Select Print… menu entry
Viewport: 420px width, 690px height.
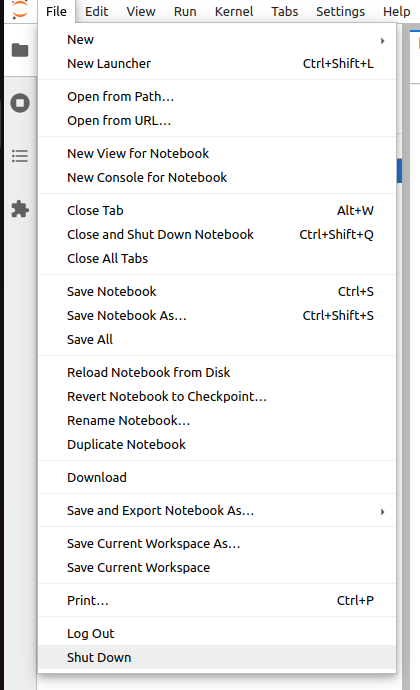(217, 600)
